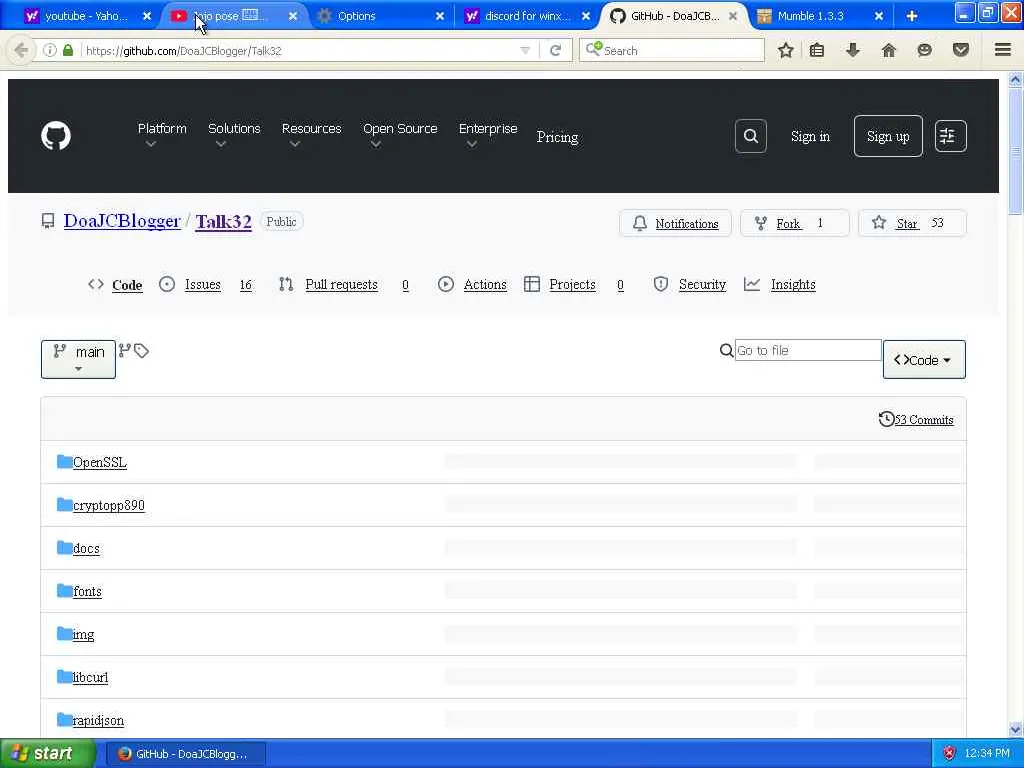This screenshot has height=768, width=1024.
Task: Expand the Open Source menu
Action: point(400,135)
